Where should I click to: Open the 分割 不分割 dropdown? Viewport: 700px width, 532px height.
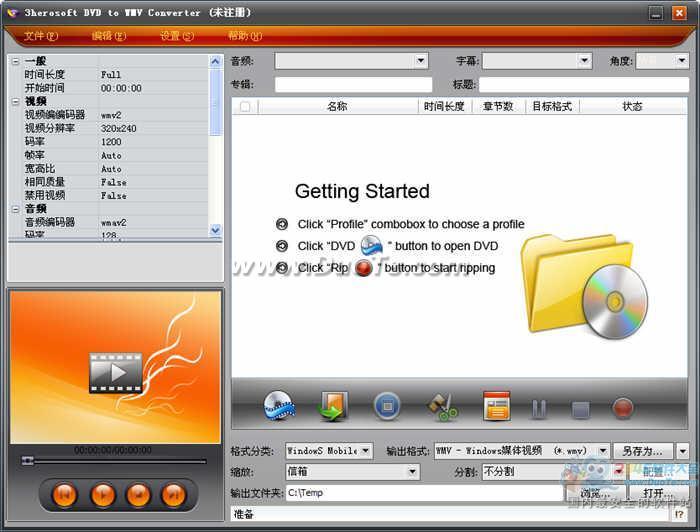coord(618,472)
